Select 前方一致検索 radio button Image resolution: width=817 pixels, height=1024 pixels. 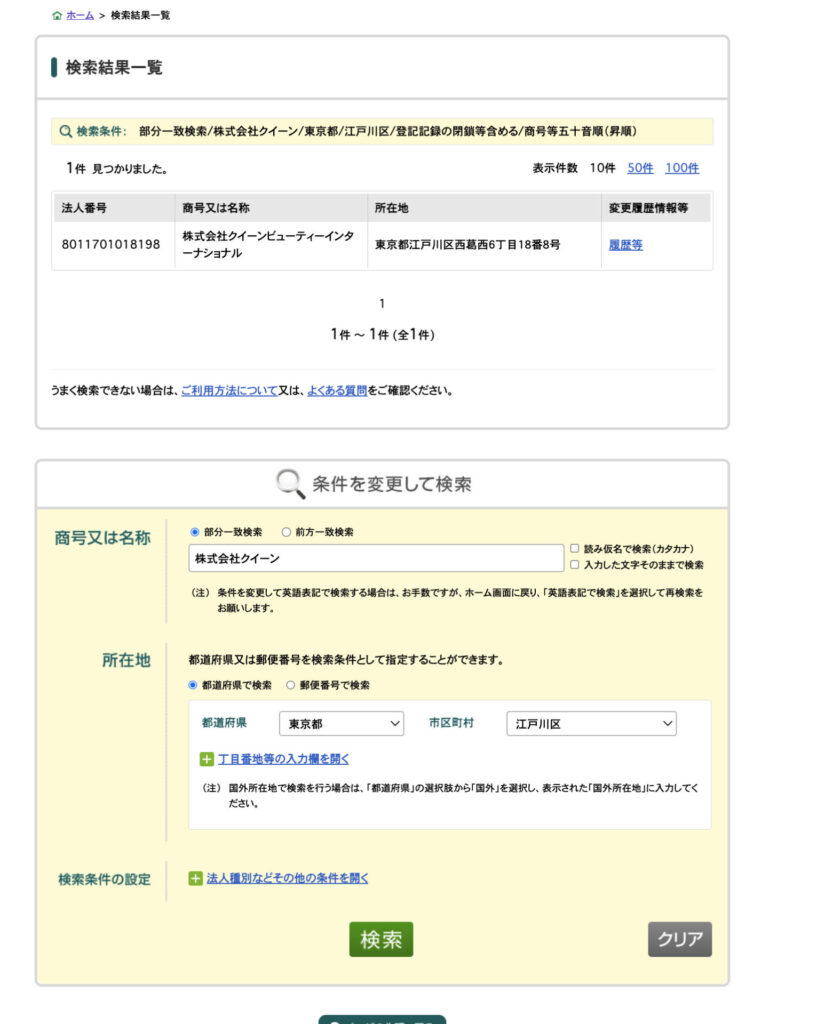pyautogui.click(x=286, y=532)
